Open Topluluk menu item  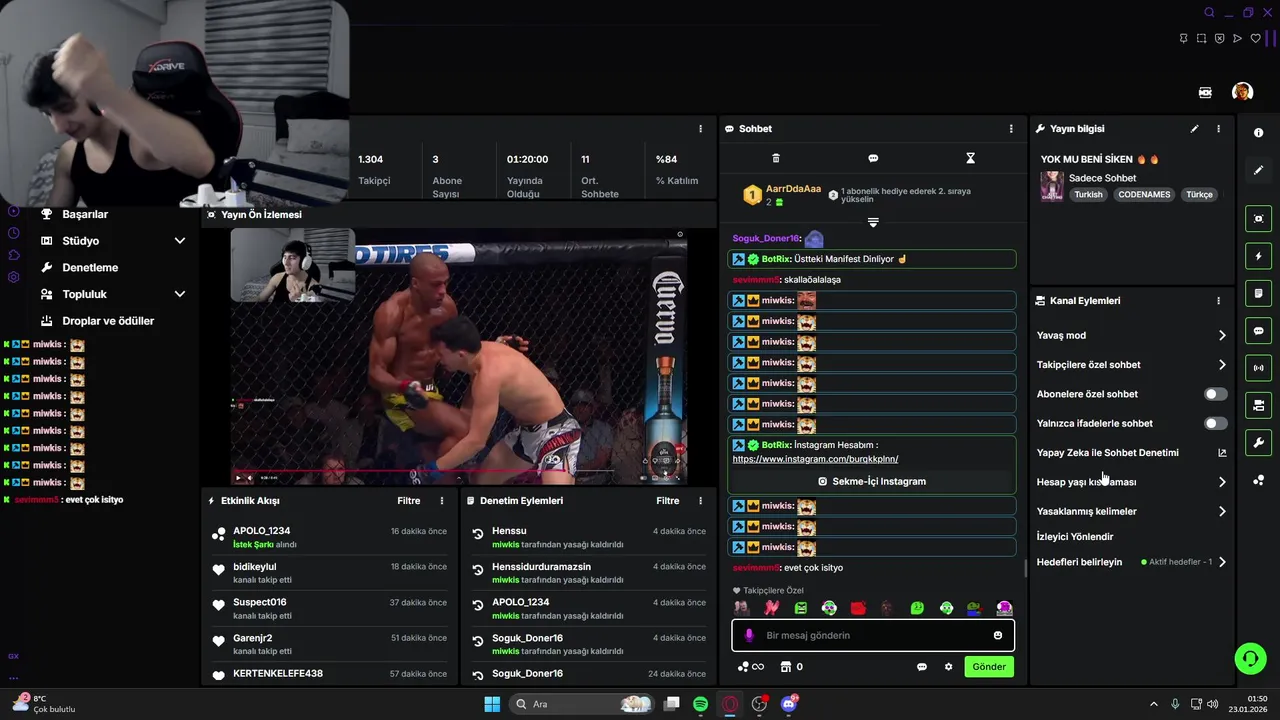84,294
